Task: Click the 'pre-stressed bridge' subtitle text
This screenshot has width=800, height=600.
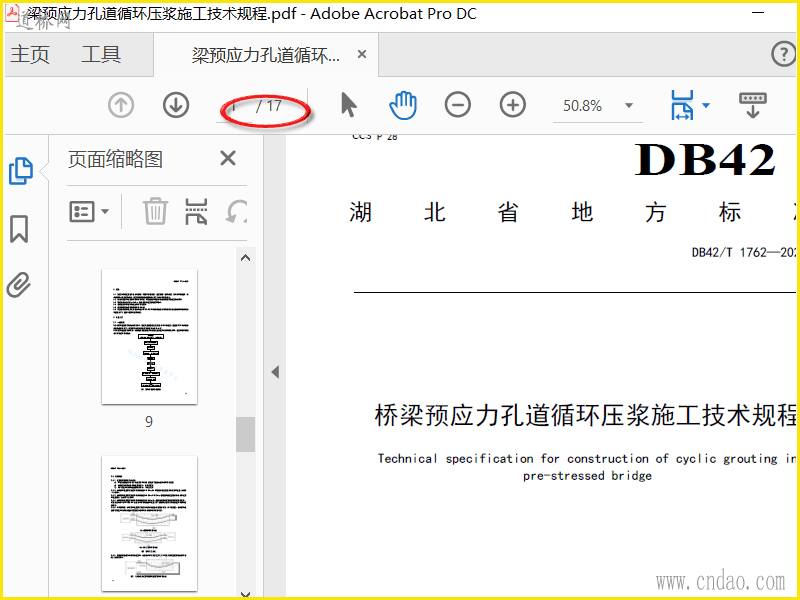Action: tap(587, 476)
